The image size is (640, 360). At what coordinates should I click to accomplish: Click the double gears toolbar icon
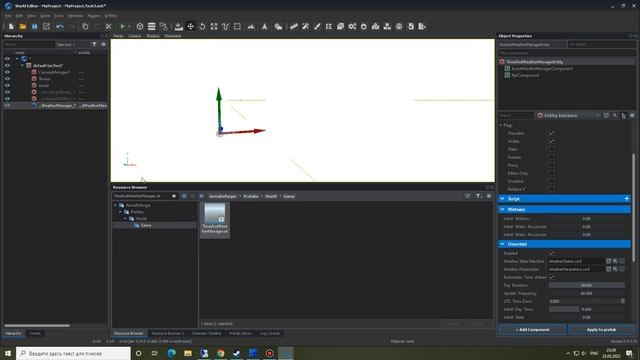pos(352,27)
